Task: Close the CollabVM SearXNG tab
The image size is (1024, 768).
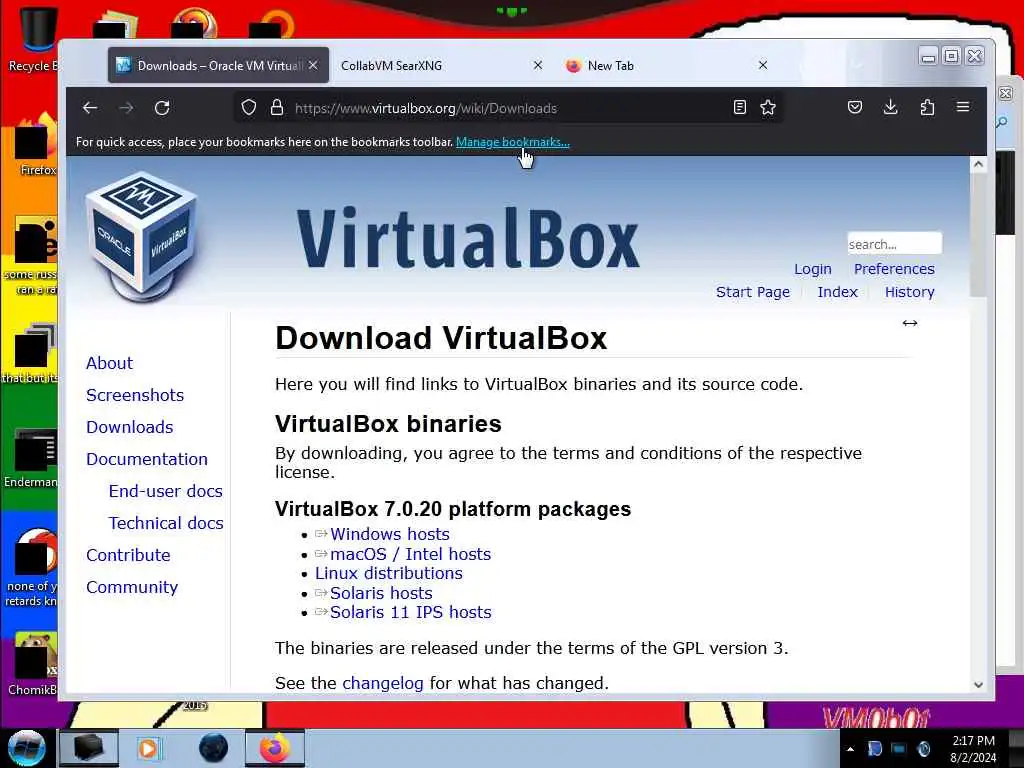Action: [538, 65]
